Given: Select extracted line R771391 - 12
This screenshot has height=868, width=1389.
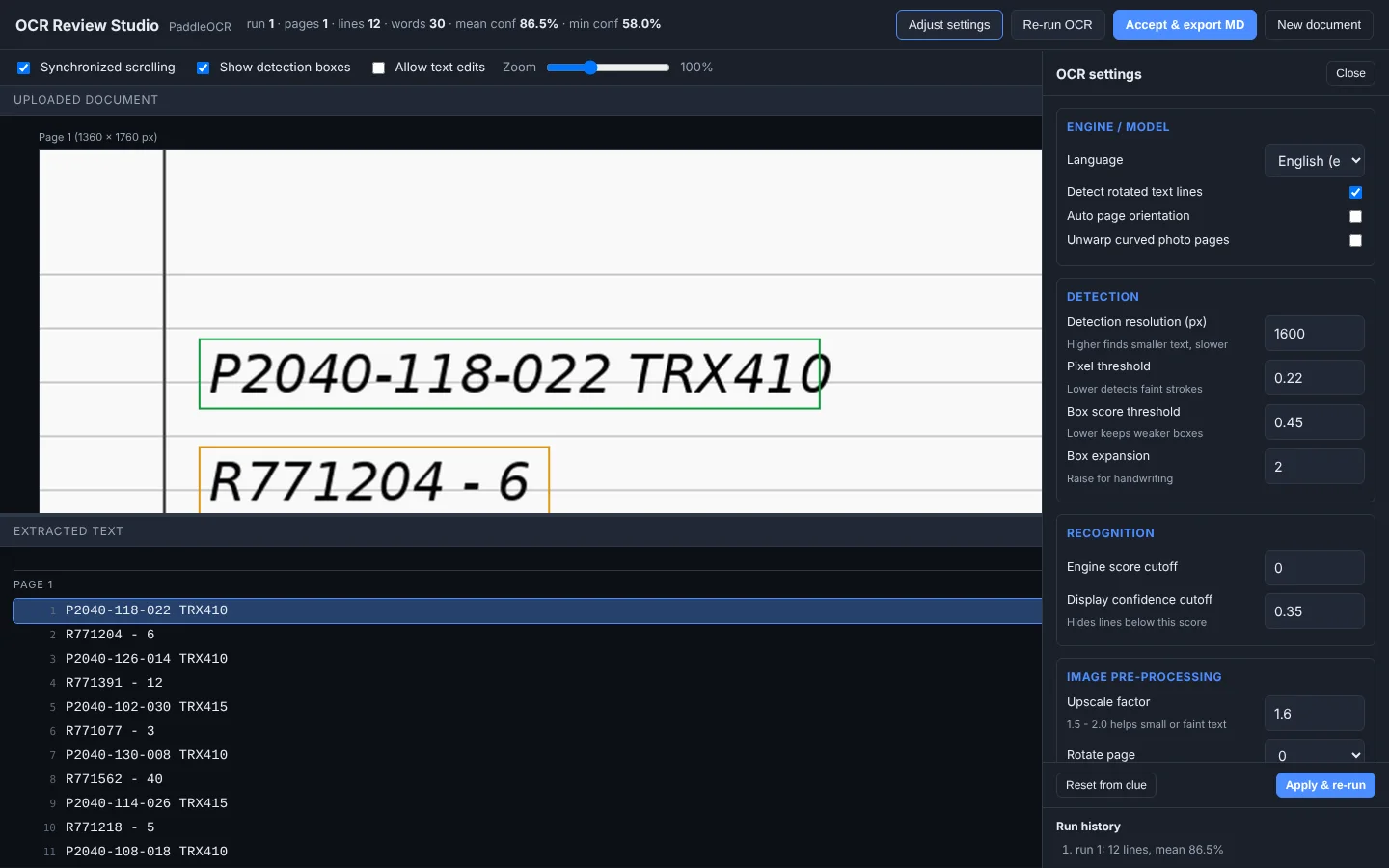Looking at the screenshot, I should [x=527, y=683].
